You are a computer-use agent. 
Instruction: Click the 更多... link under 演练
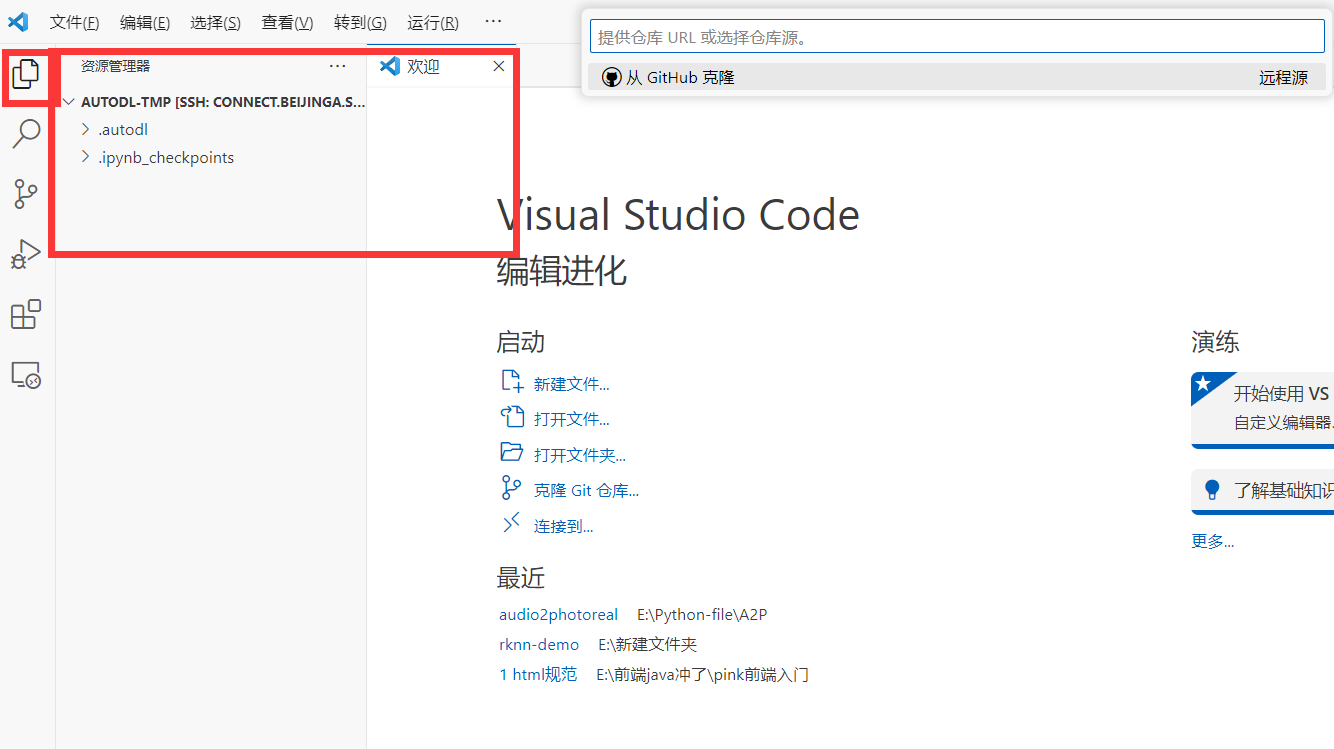[x=1212, y=541]
